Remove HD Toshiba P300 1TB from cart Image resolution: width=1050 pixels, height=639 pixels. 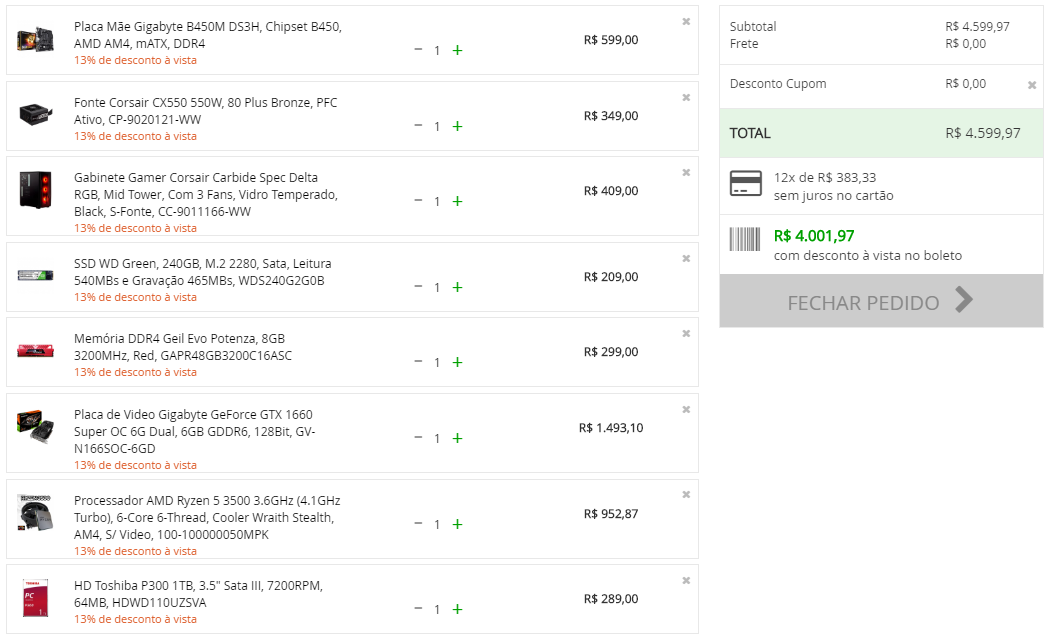(x=686, y=581)
